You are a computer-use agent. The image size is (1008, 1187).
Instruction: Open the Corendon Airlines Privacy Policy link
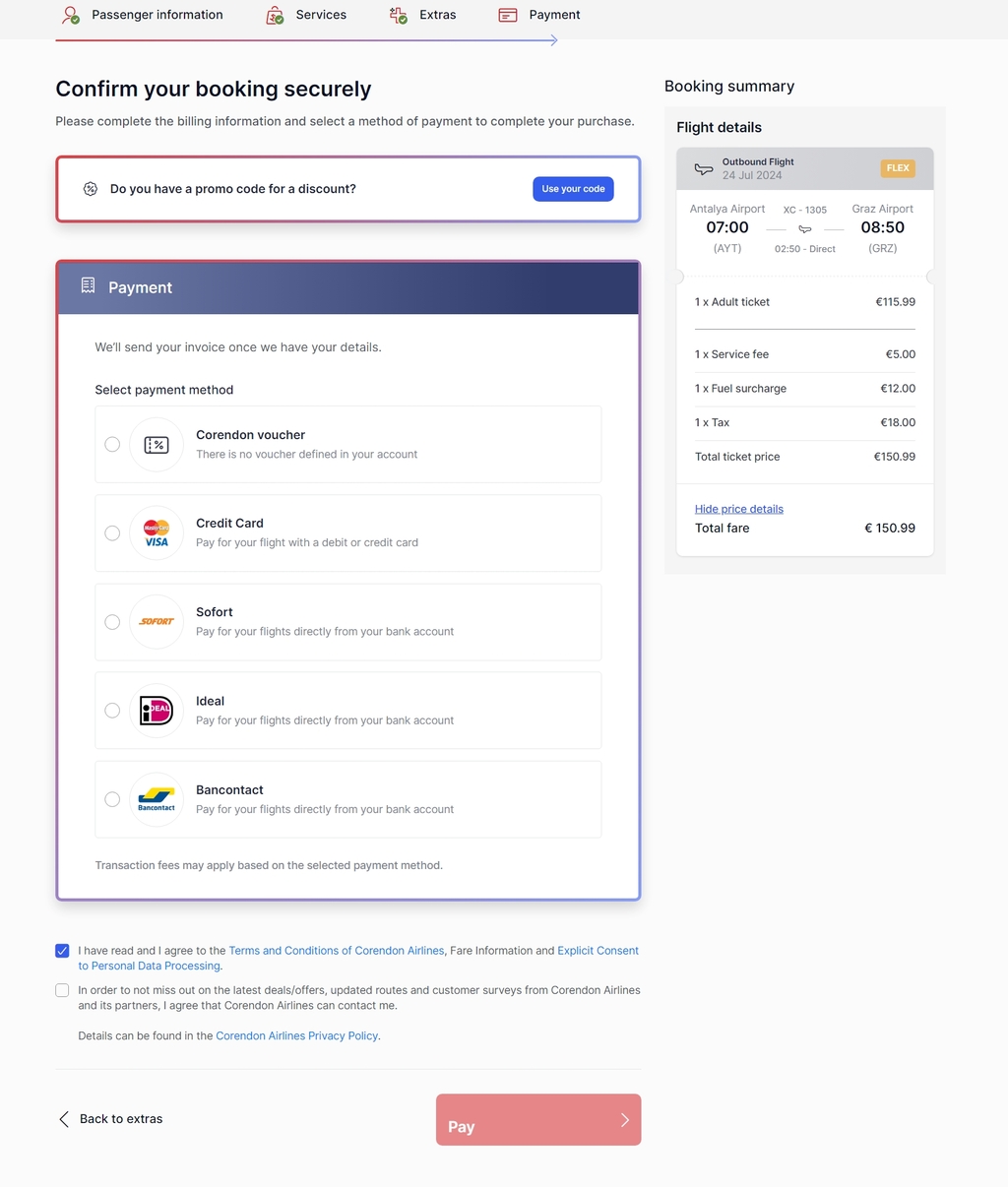tap(297, 1036)
